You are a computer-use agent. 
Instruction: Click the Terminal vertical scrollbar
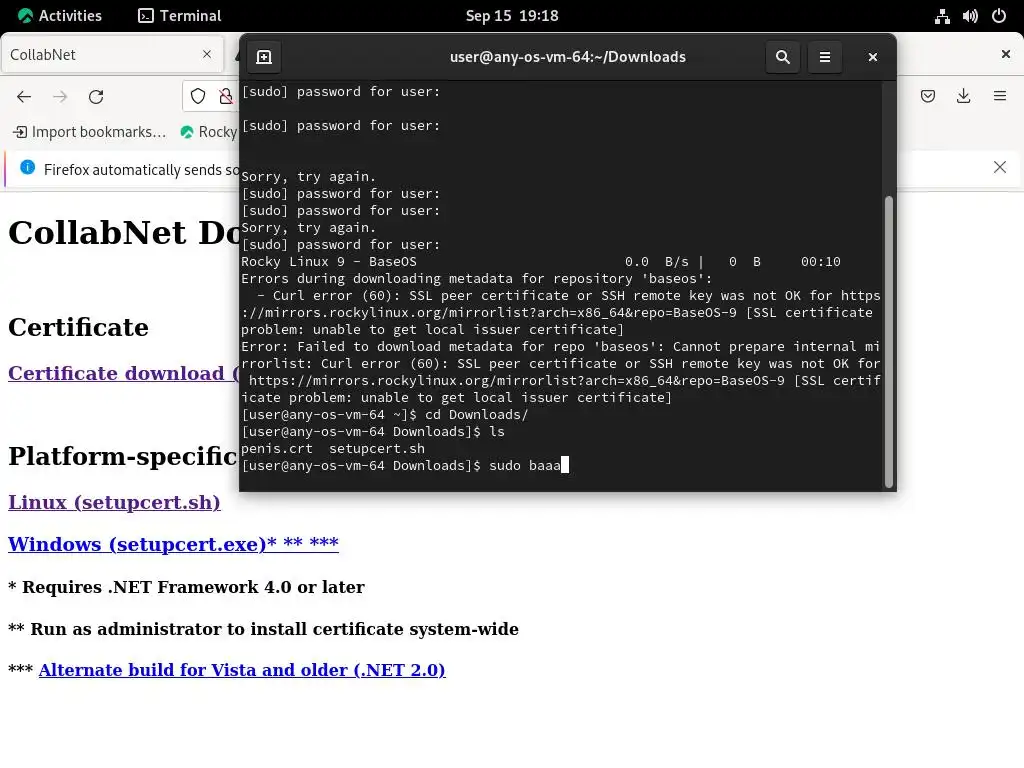coord(888,342)
